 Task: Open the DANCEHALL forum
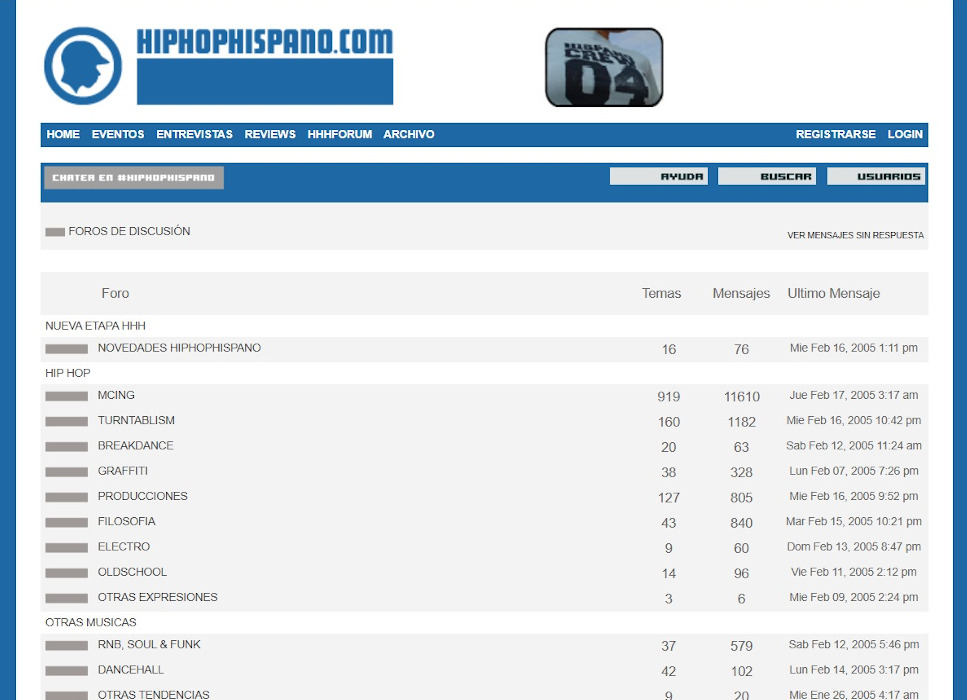pos(131,670)
